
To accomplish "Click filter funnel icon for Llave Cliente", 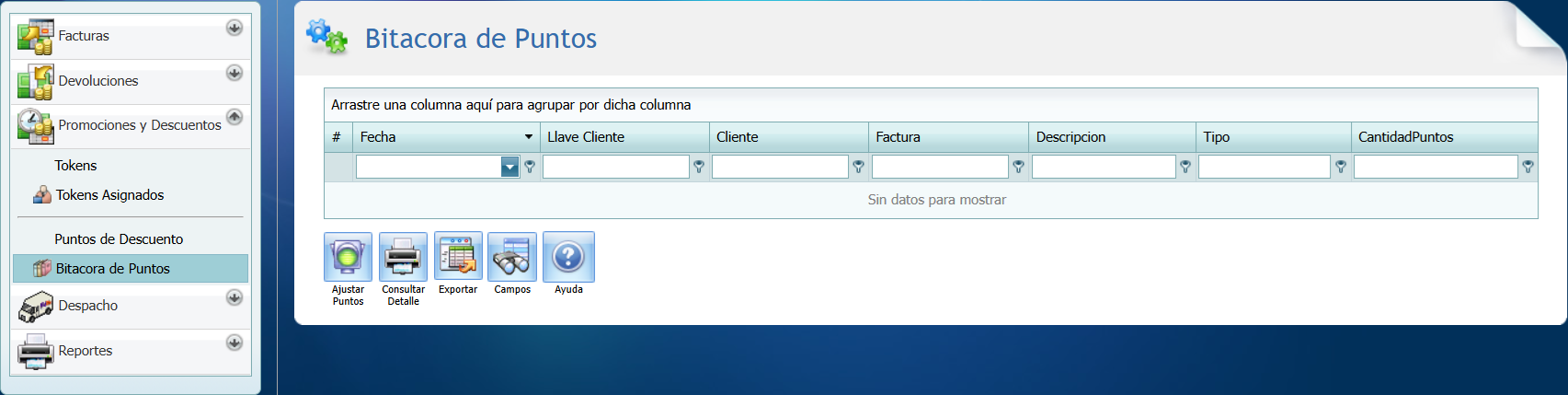I will click(699, 167).
